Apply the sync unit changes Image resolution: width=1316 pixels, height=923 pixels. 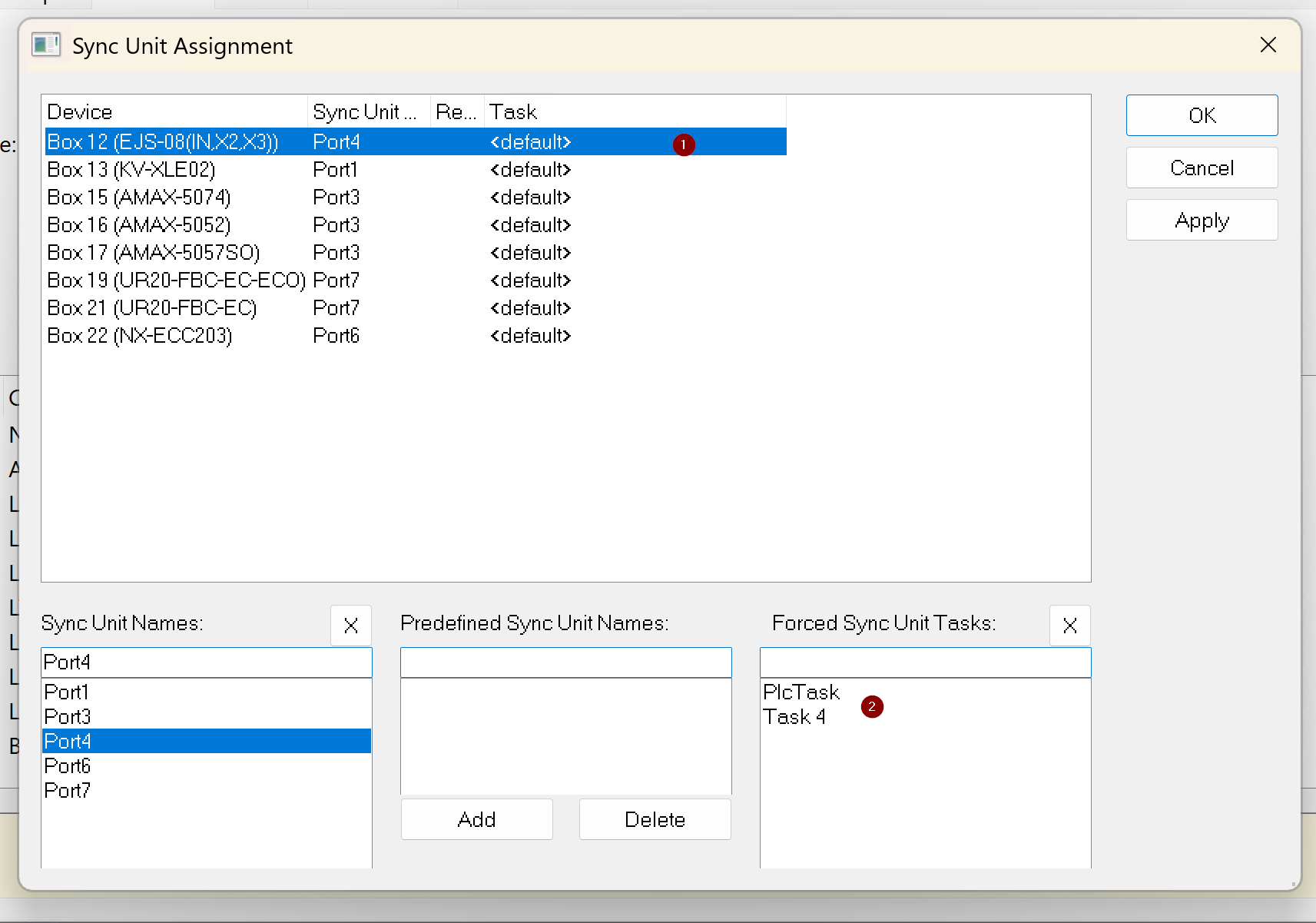coord(1202,221)
